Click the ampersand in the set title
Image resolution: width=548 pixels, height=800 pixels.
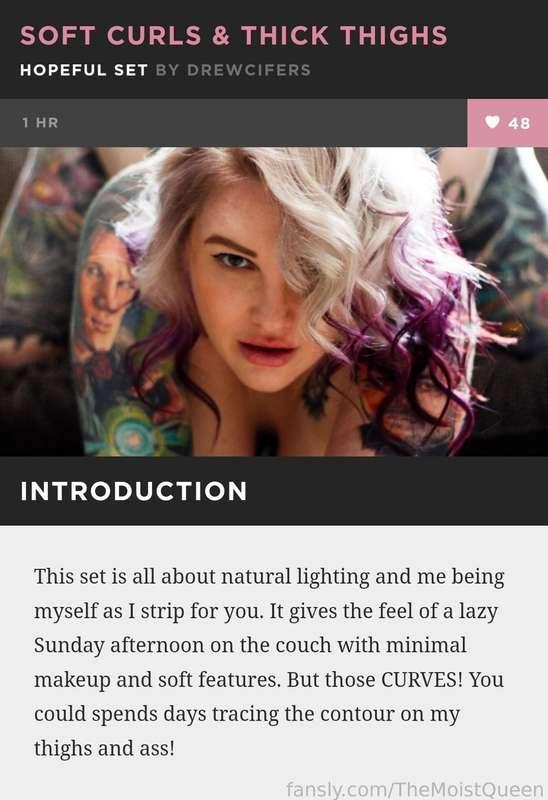[220, 36]
